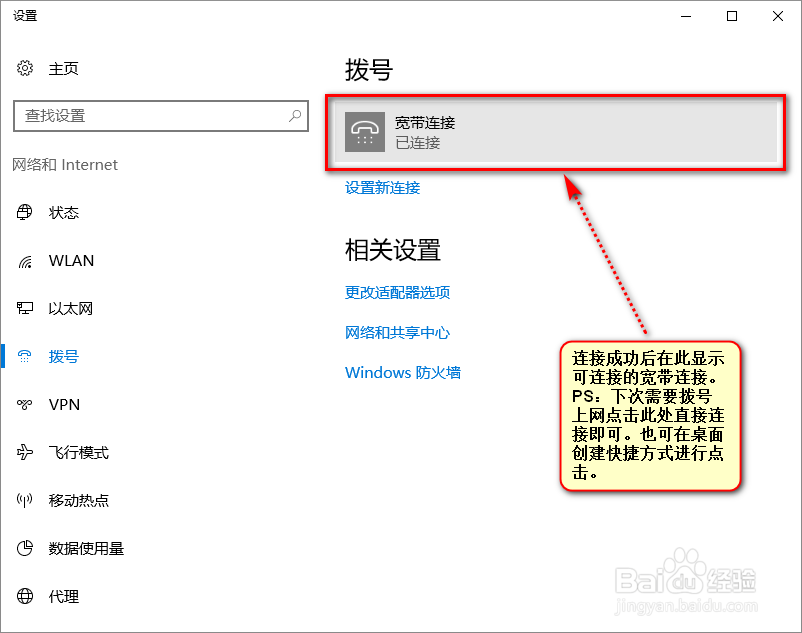Open 以太网 settings
802x633 pixels.
pyautogui.click(x=71, y=309)
